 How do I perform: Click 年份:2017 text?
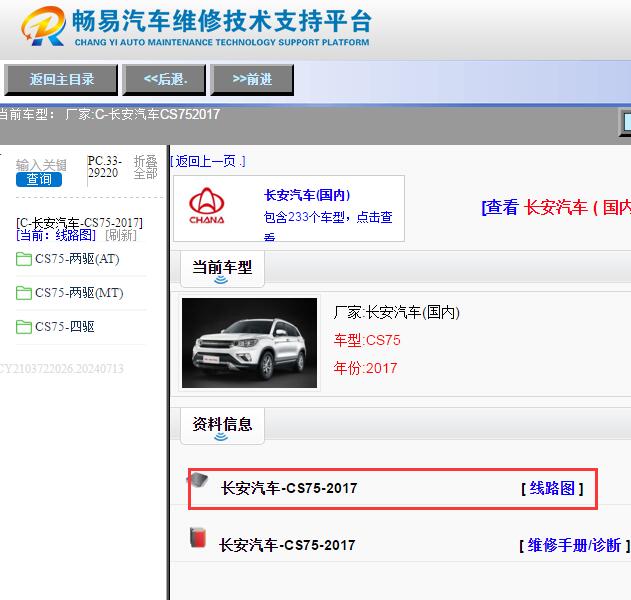pyautogui.click(x=365, y=368)
